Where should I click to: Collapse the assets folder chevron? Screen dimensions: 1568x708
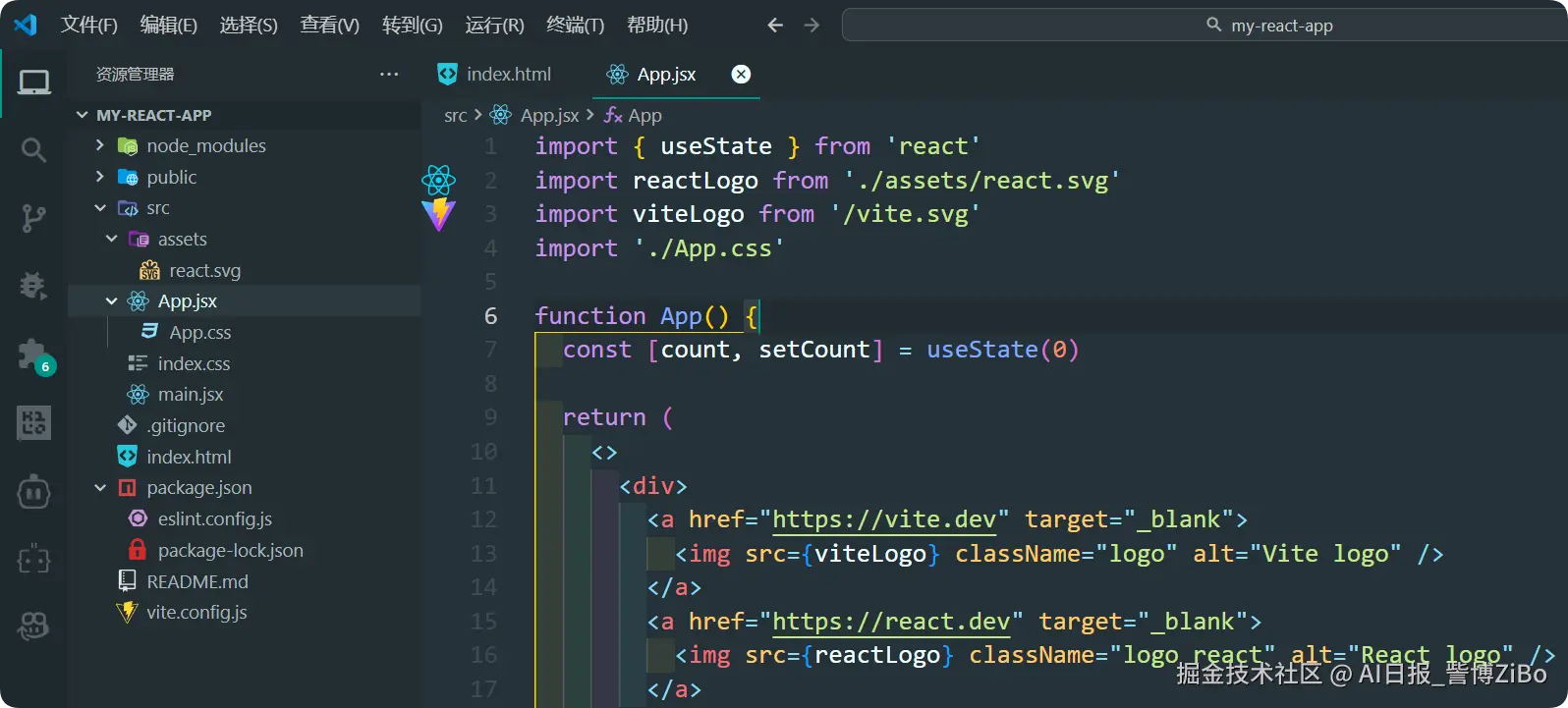coord(111,239)
